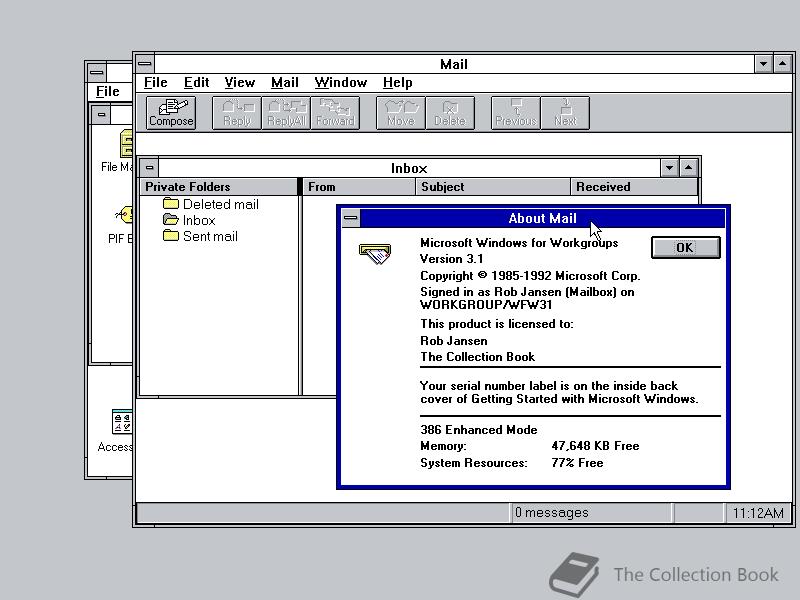
Task: Click the 11:12AM clock in status bar
Action: (758, 513)
